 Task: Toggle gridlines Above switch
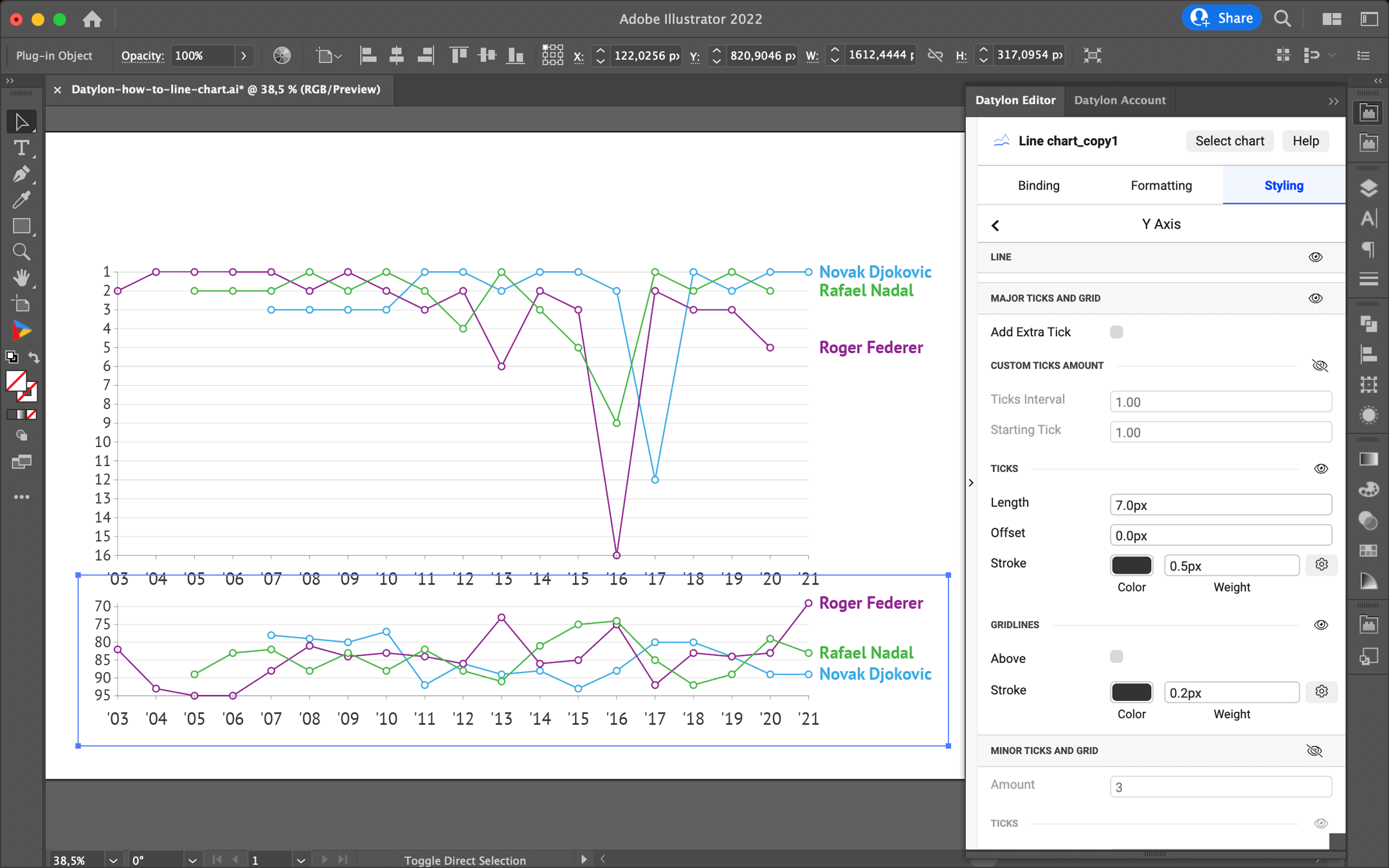click(x=1116, y=656)
